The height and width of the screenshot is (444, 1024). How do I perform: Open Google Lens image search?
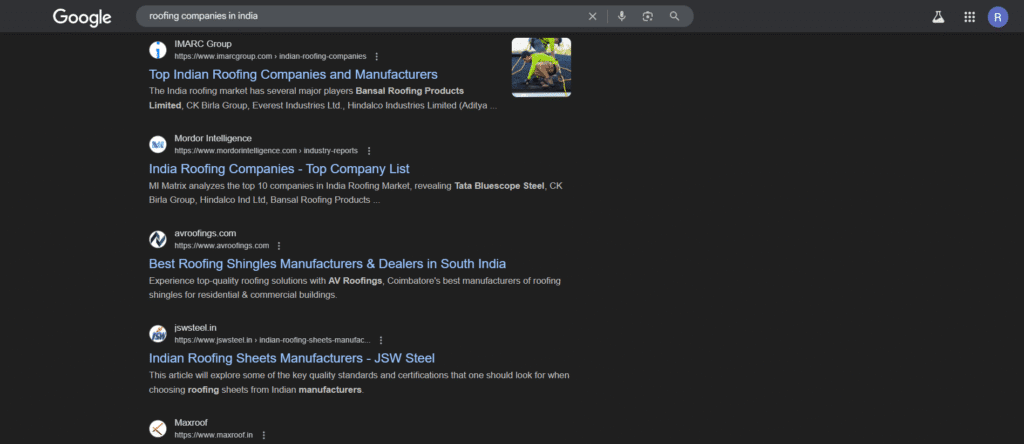point(648,16)
